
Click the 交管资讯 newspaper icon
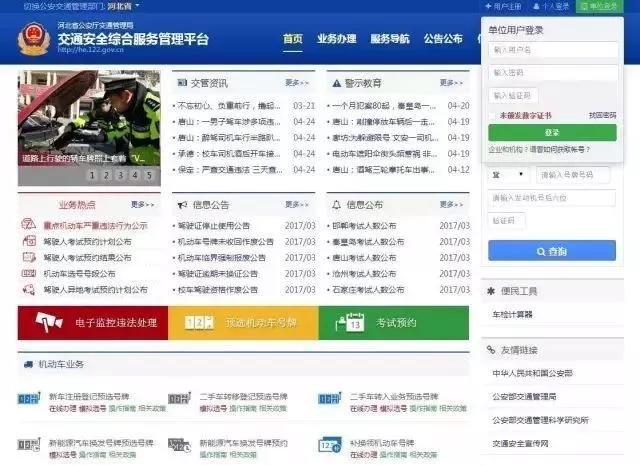point(182,83)
